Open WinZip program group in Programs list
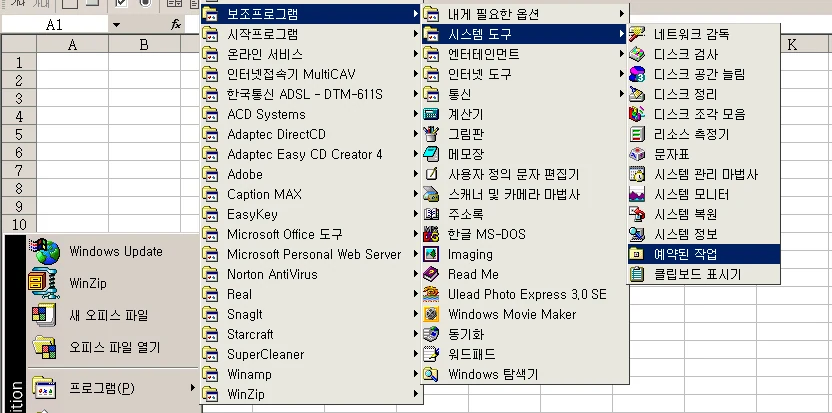Screen dimensions: 832x413 point(311,394)
